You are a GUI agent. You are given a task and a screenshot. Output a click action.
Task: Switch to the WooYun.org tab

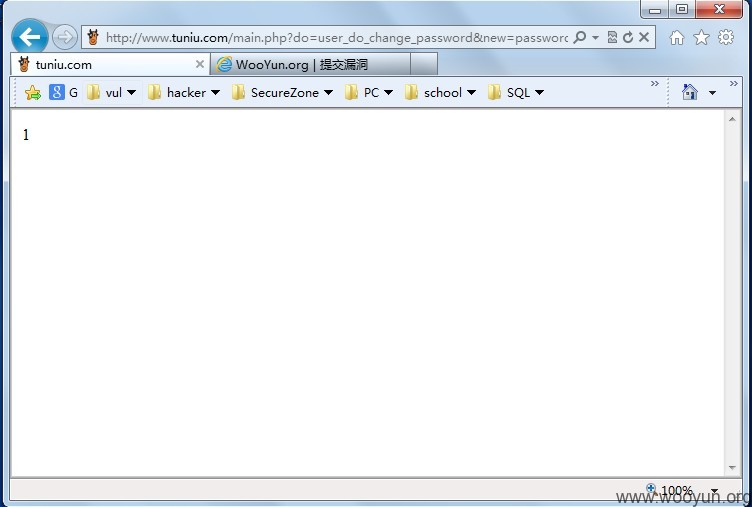click(x=310, y=64)
